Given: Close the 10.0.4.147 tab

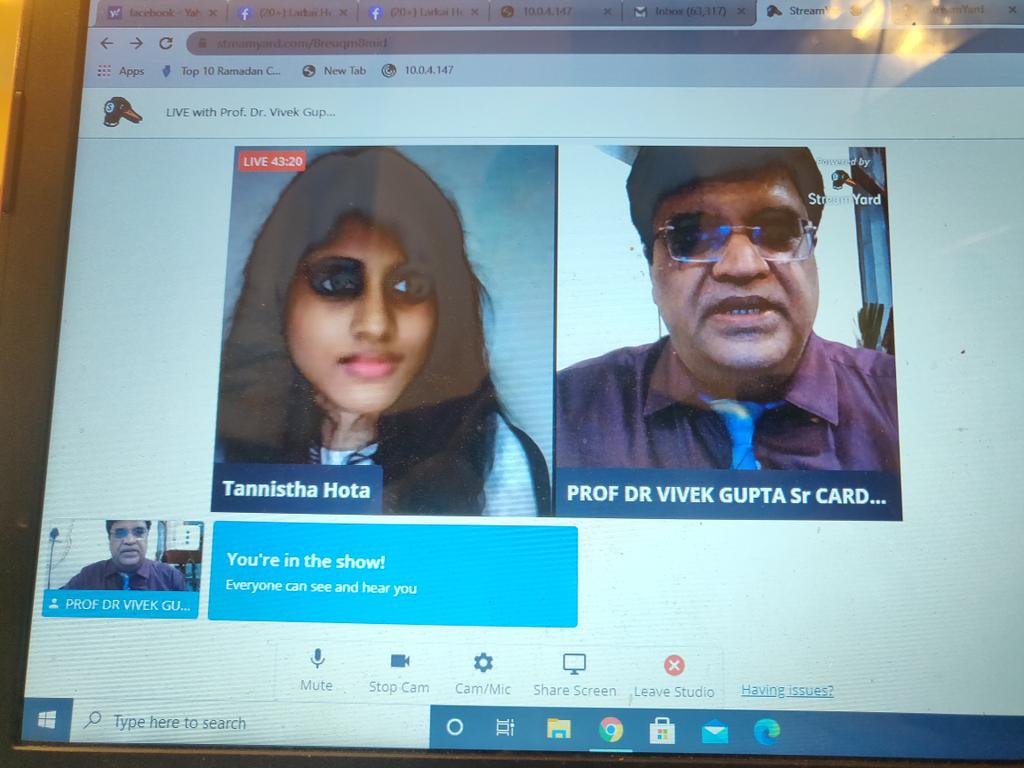Looking at the screenshot, I should pos(607,12).
